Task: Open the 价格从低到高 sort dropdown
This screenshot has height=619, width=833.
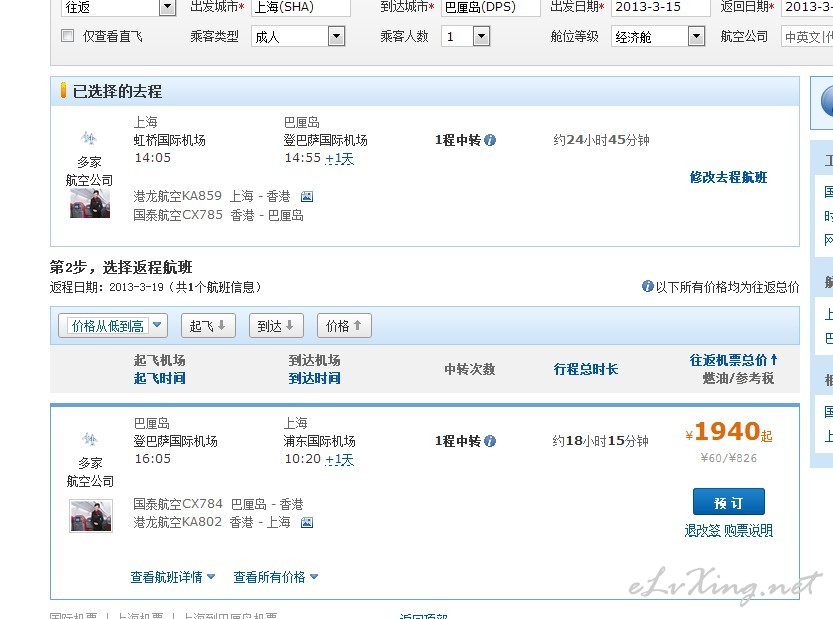Action: point(113,326)
